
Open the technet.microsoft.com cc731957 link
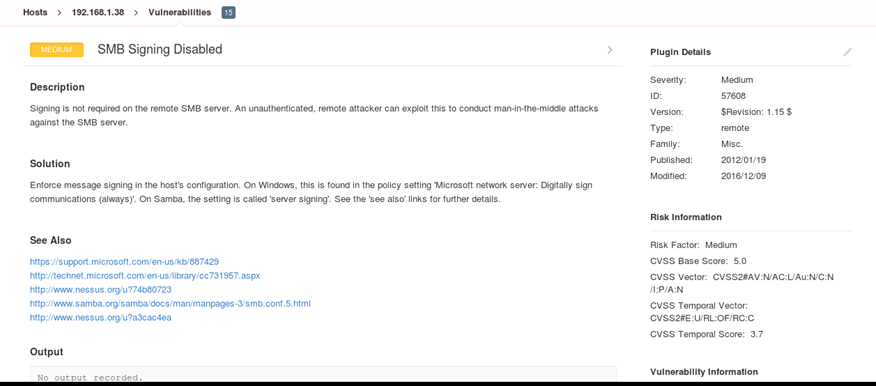pos(145,275)
